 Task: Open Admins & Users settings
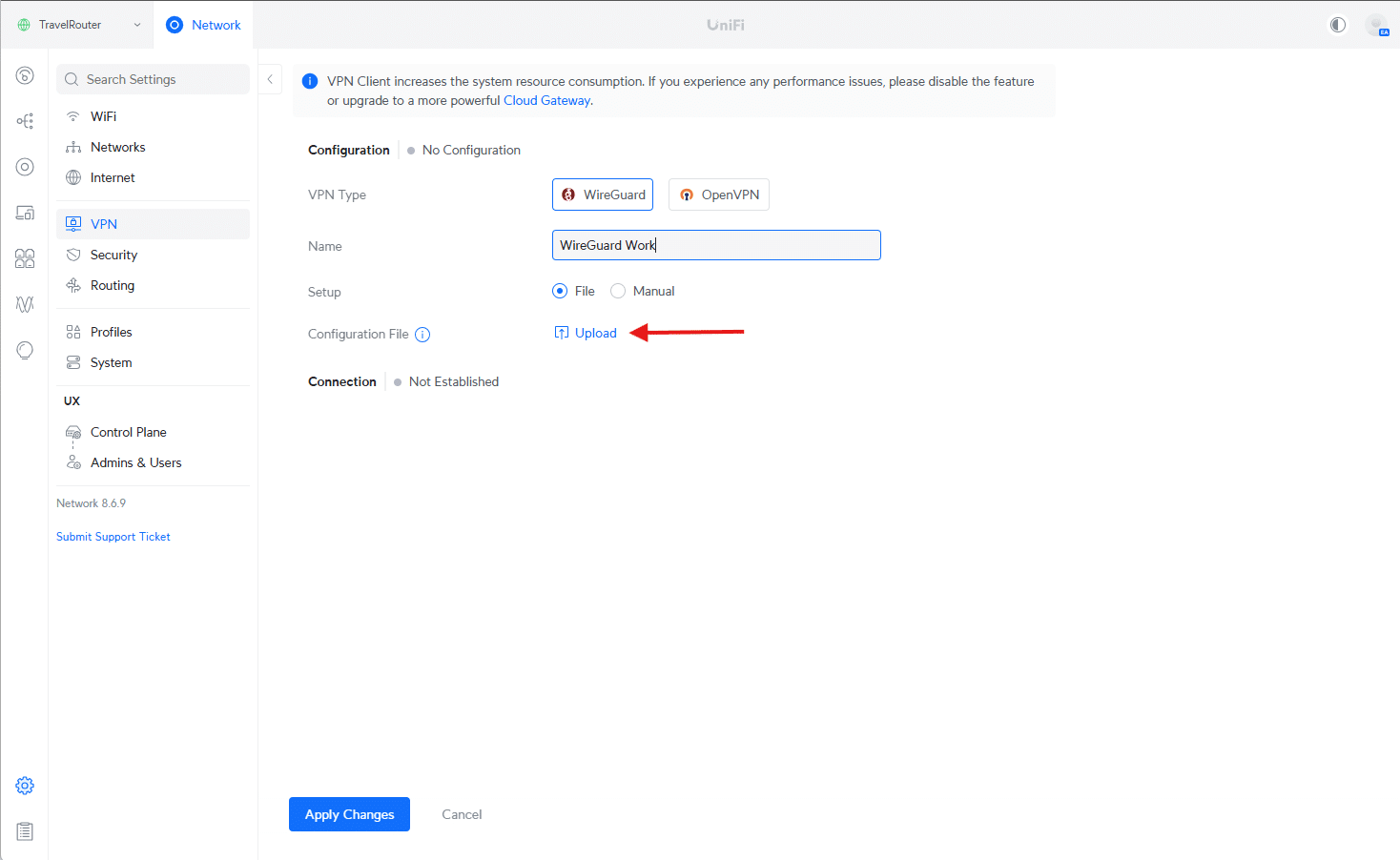[x=153, y=462]
